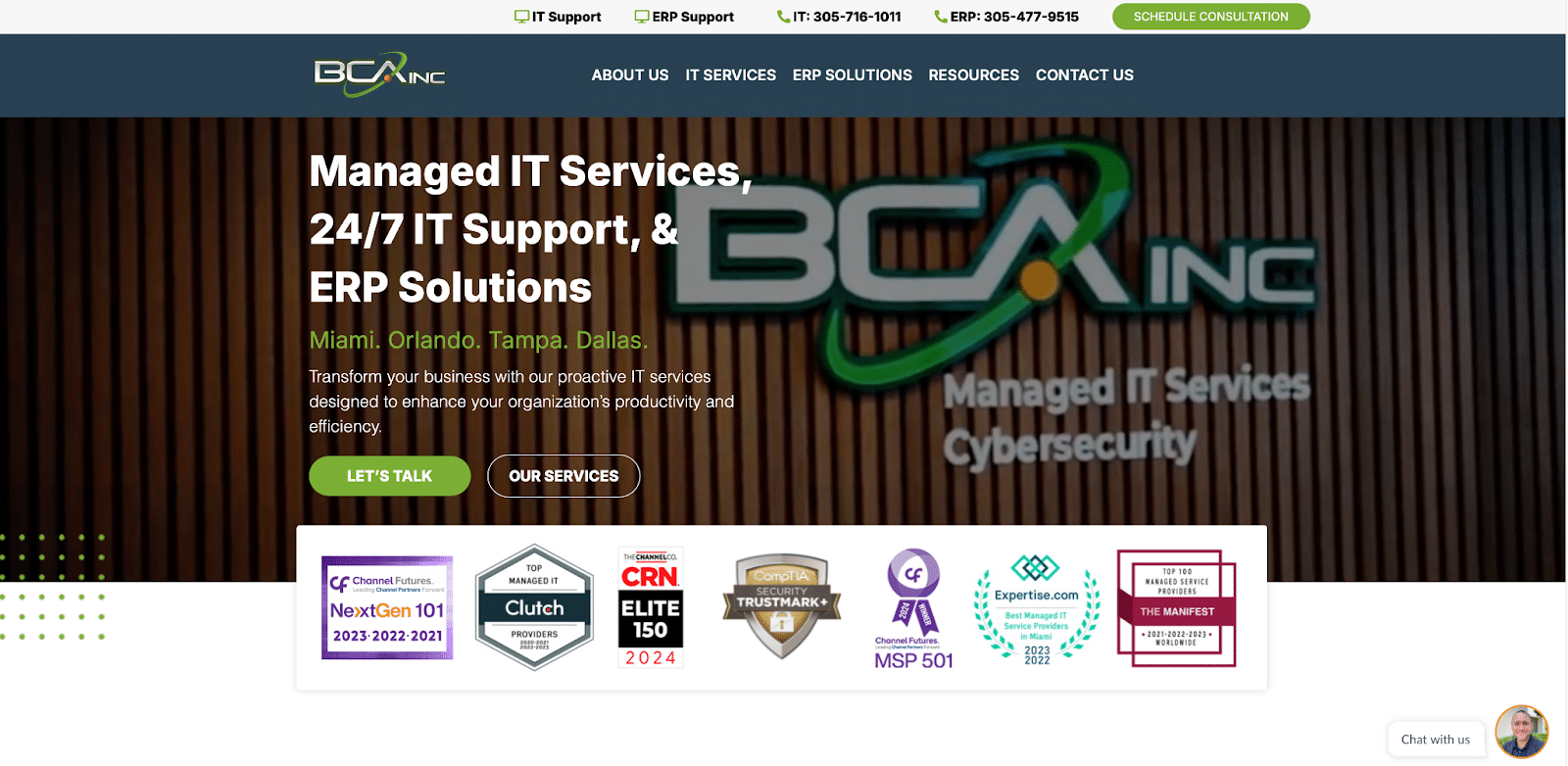Click the phone icon next to IT number
The image size is (1568, 766).
(783, 17)
